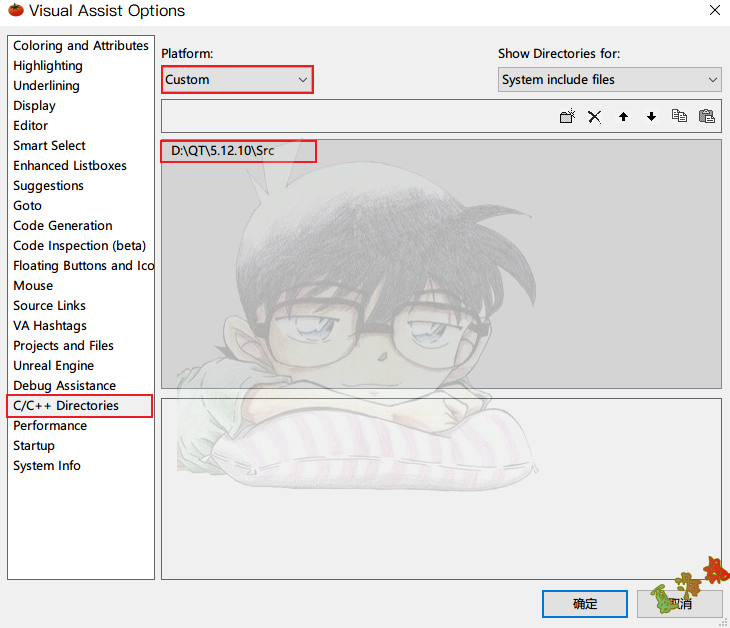The width and height of the screenshot is (730, 628).
Task: Click the new directory folder icon
Action: click(567, 116)
